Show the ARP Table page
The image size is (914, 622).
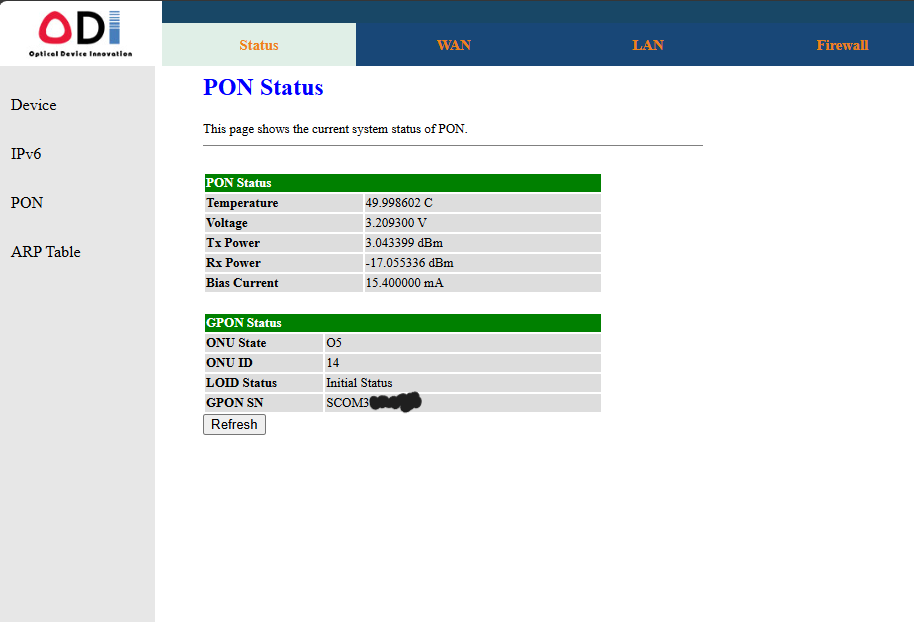46,252
